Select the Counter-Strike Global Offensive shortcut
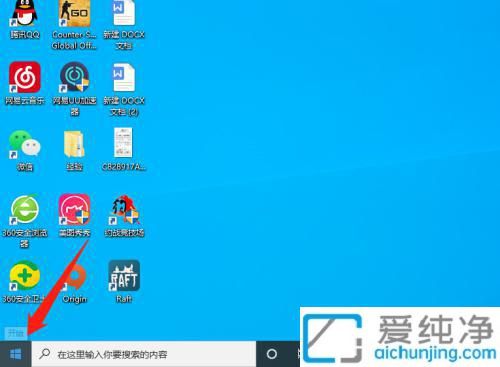500x367 pixels. [x=74, y=25]
